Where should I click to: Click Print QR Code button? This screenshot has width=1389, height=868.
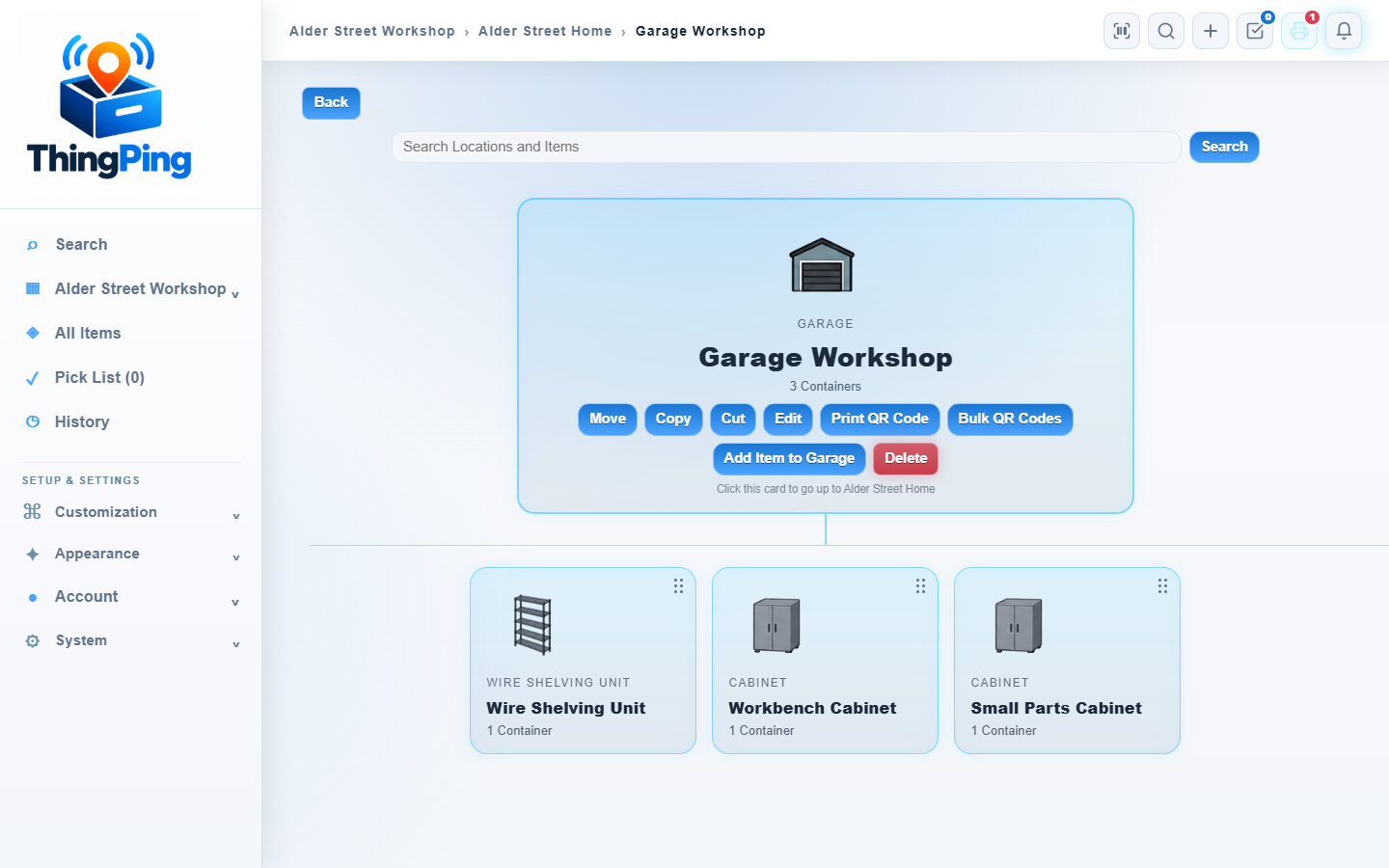click(x=880, y=419)
